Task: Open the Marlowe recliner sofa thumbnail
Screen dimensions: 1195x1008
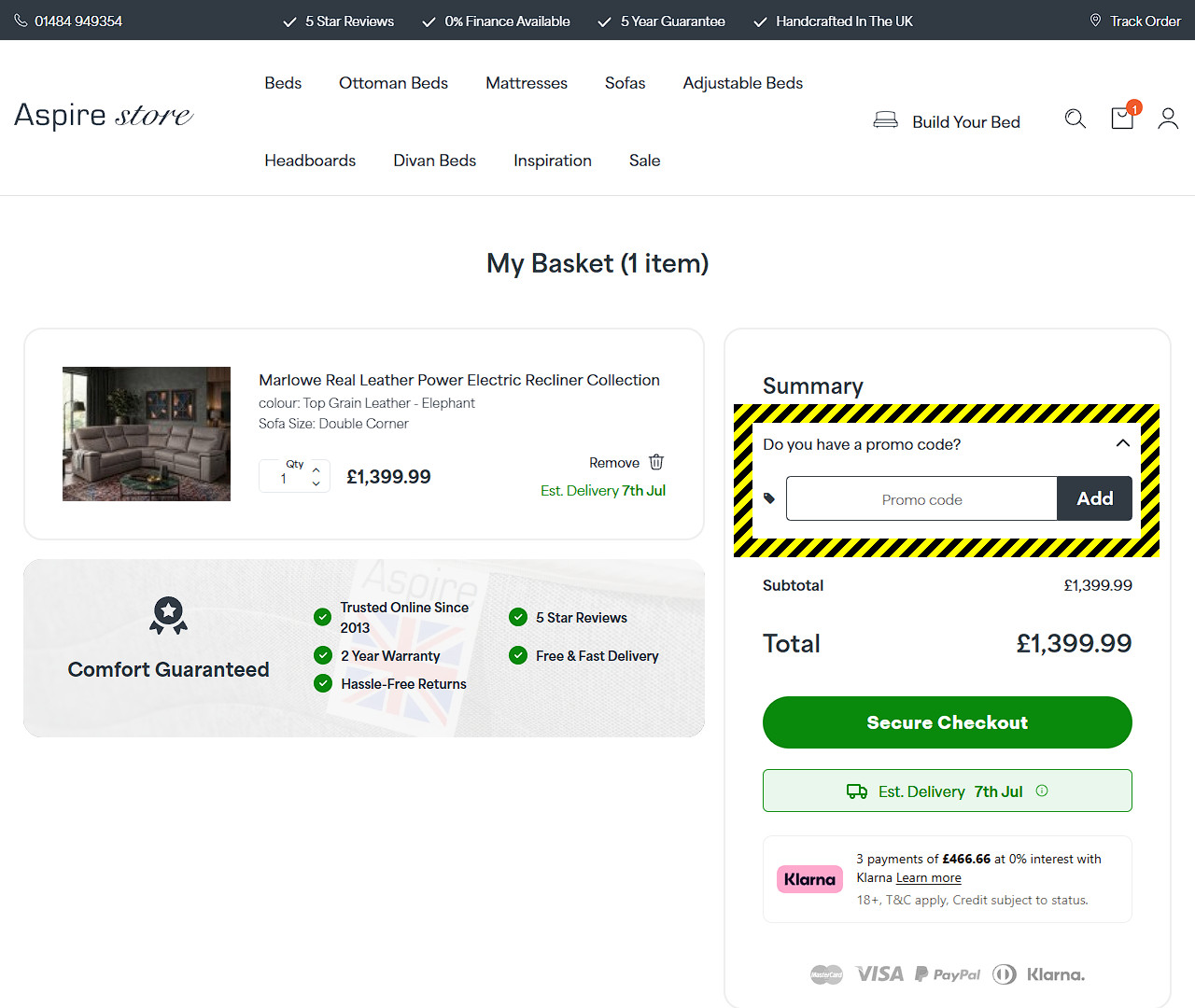Action: [147, 434]
